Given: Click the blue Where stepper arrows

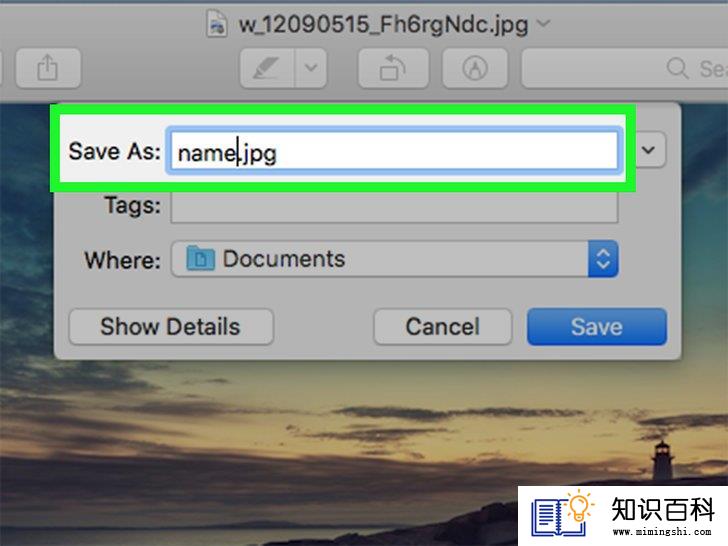Looking at the screenshot, I should click(603, 259).
